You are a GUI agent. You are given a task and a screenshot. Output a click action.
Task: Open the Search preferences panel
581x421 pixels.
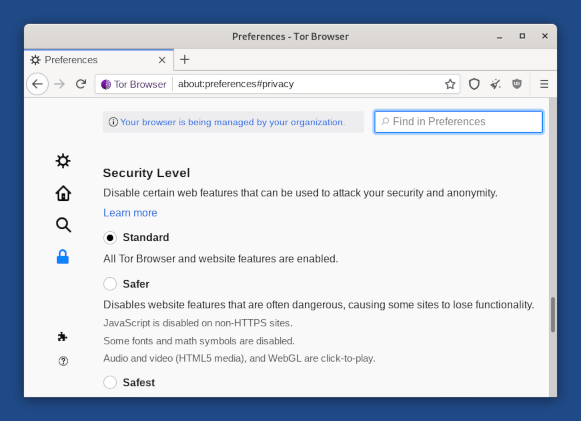point(63,225)
